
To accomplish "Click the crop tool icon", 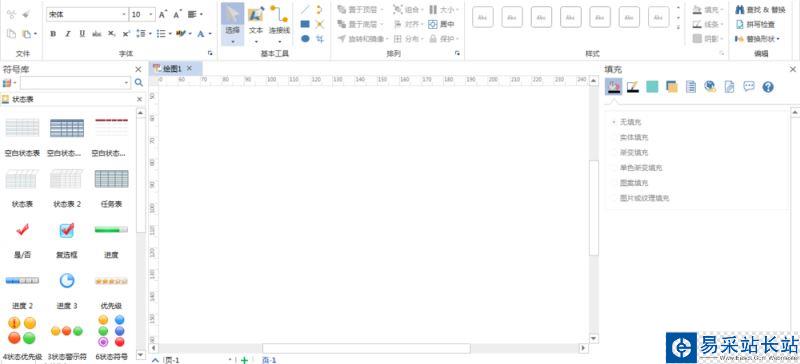I will (320, 38).
